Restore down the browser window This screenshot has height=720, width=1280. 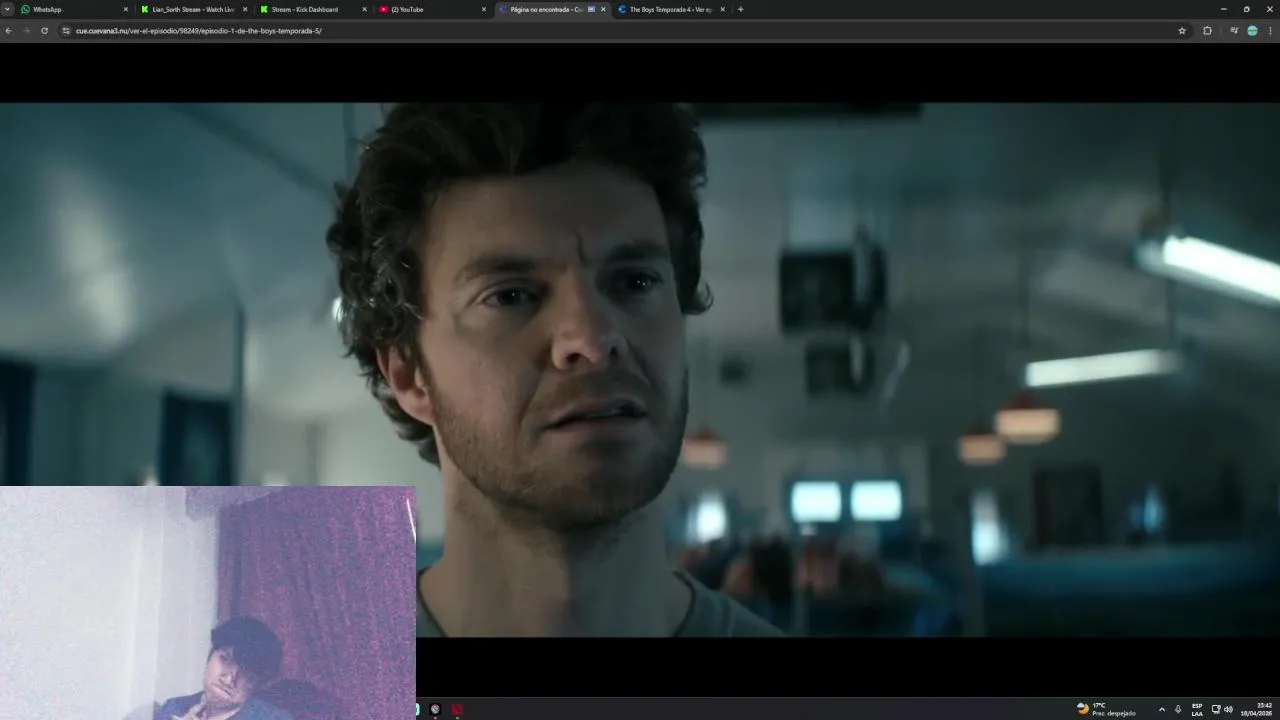(1246, 9)
